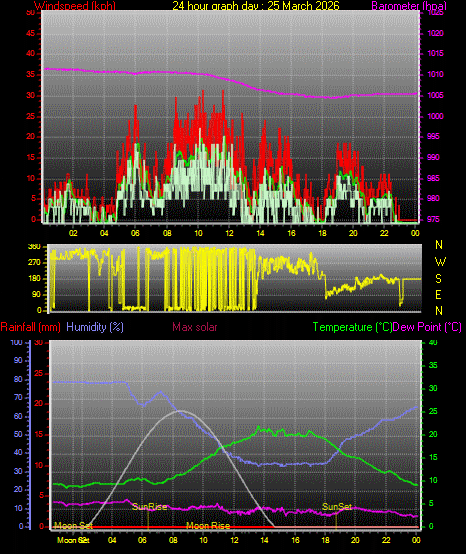Click the "180" wind direction axis value
The image size is (466, 554).
34,279
